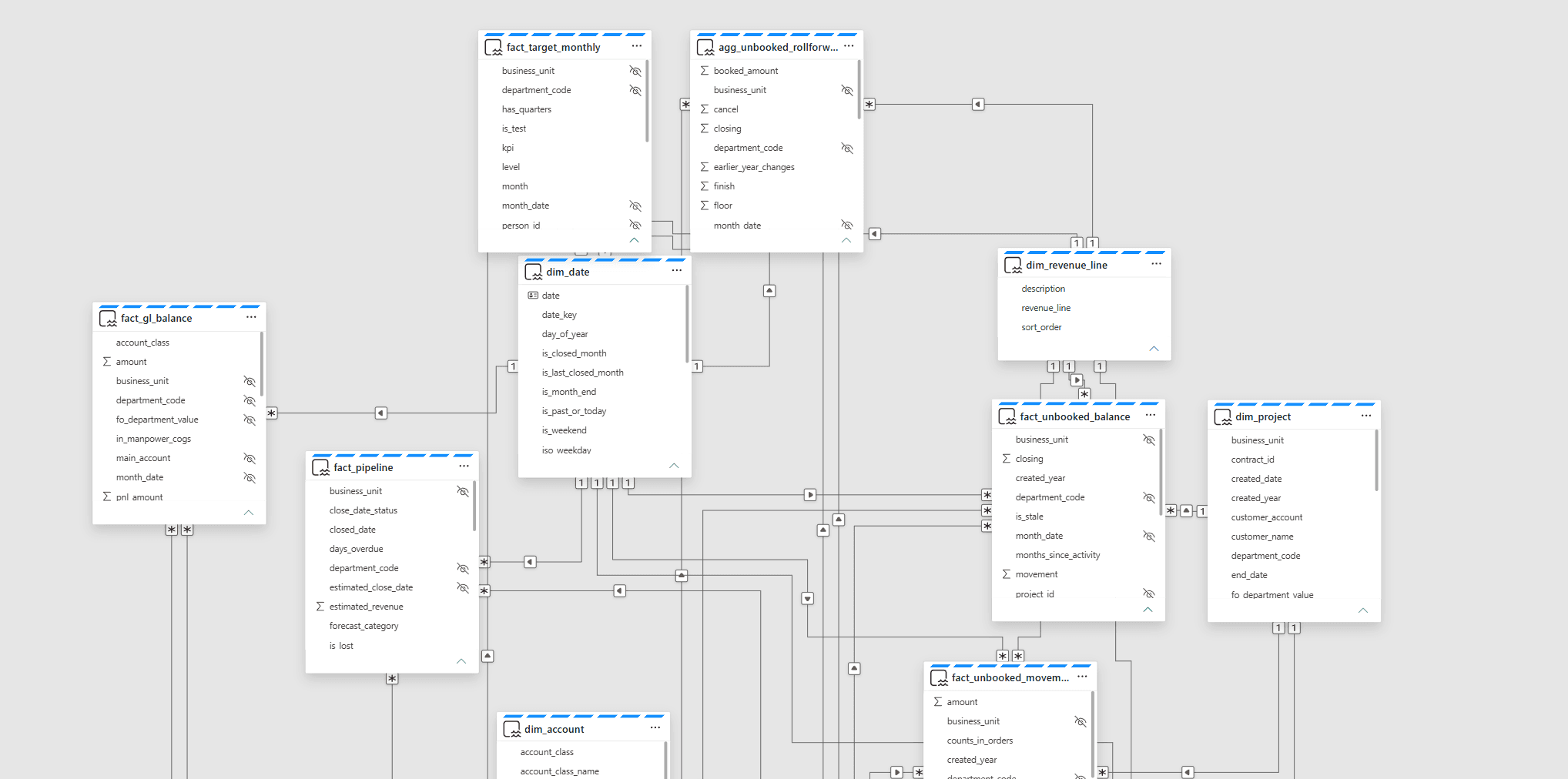The image size is (1568, 779).
Task: Collapse the fact_target_monthly table card
Action: [635, 240]
